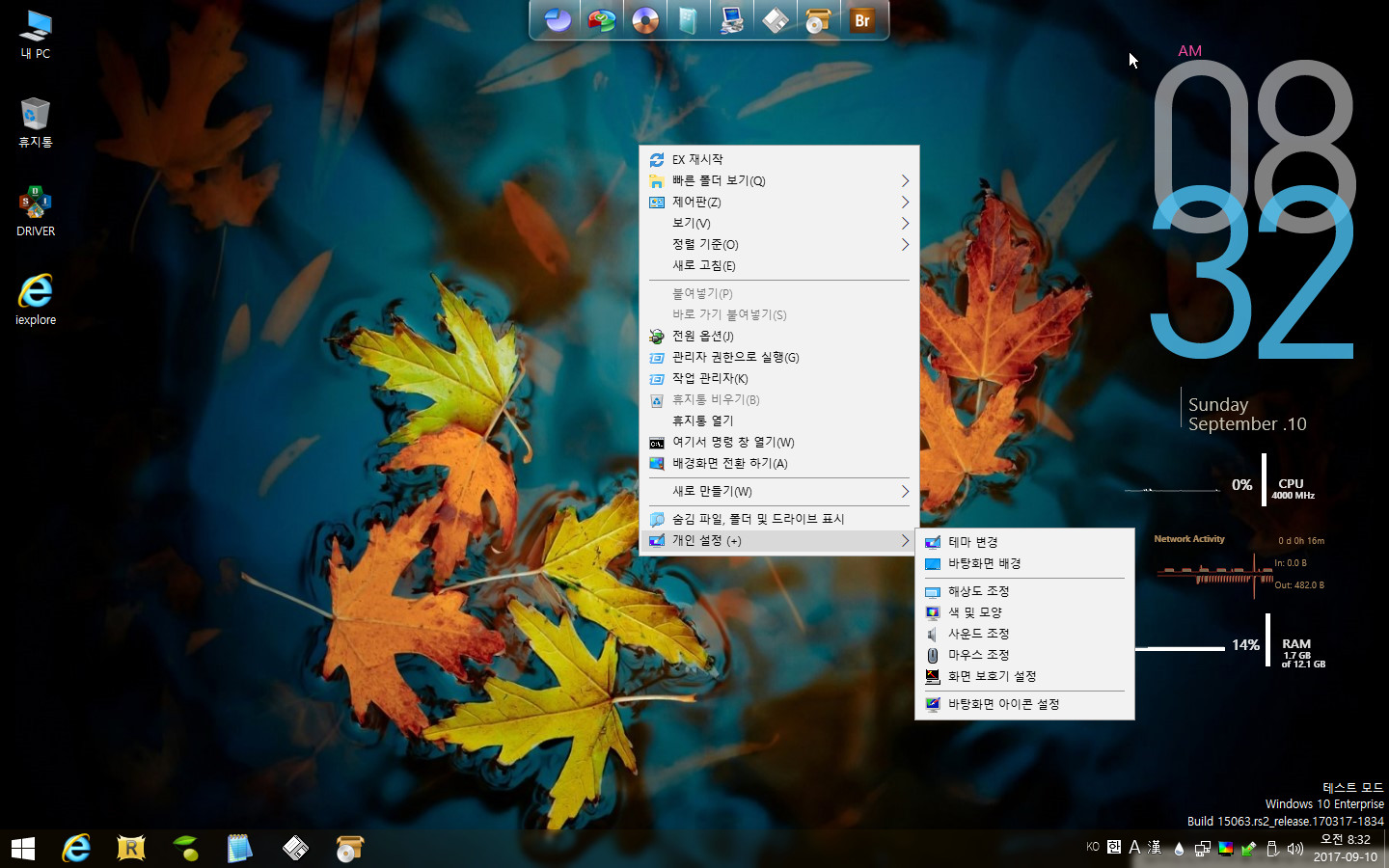
Task: Choose 해상도 조정 in the submenu
Action: tap(1024, 591)
